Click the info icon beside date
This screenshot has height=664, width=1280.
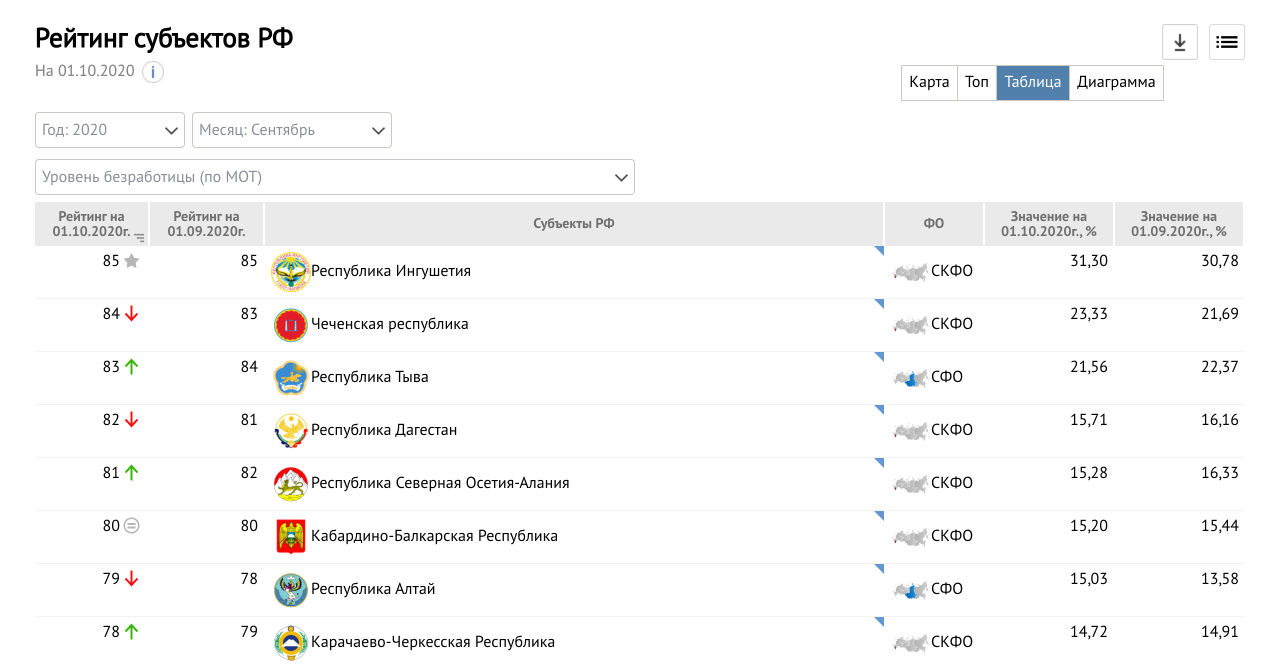pyautogui.click(x=153, y=72)
